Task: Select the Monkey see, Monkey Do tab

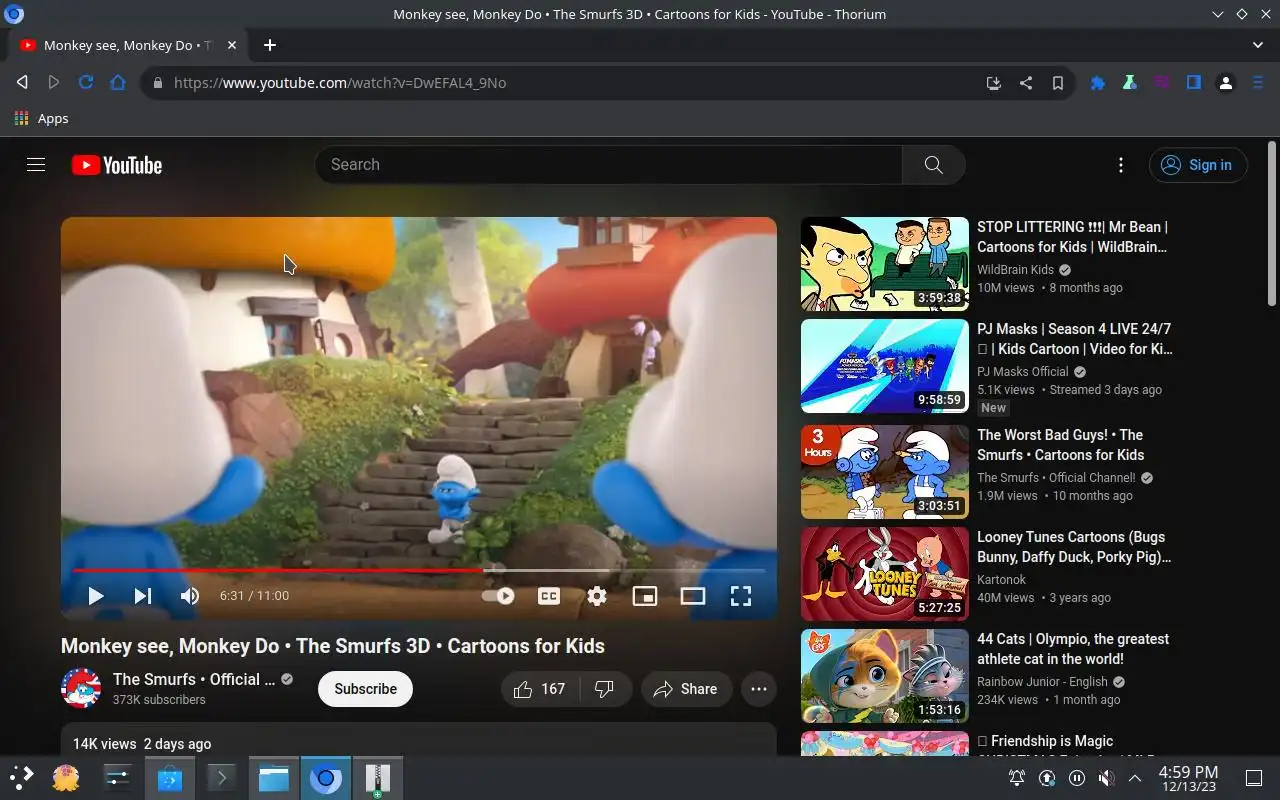Action: tap(127, 45)
